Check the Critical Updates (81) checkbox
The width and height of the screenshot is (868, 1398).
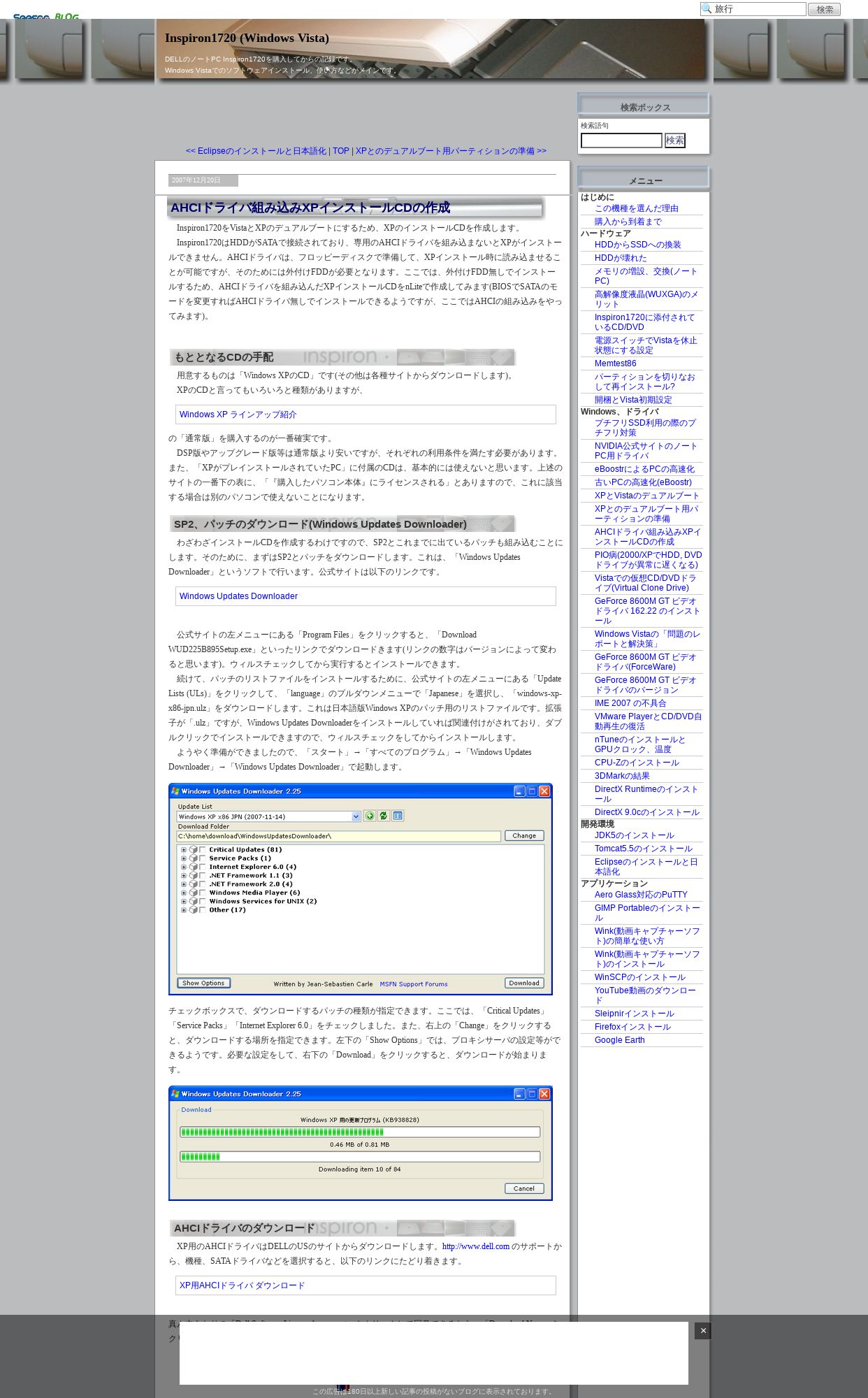click(203, 850)
